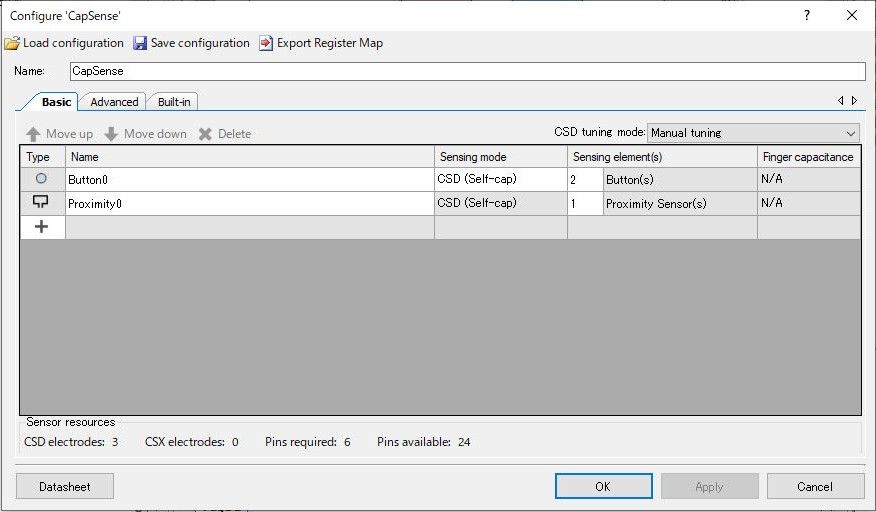Image resolution: width=876 pixels, height=512 pixels.
Task: Click the Export Register Map icon
Action: (x=266, y=43)
